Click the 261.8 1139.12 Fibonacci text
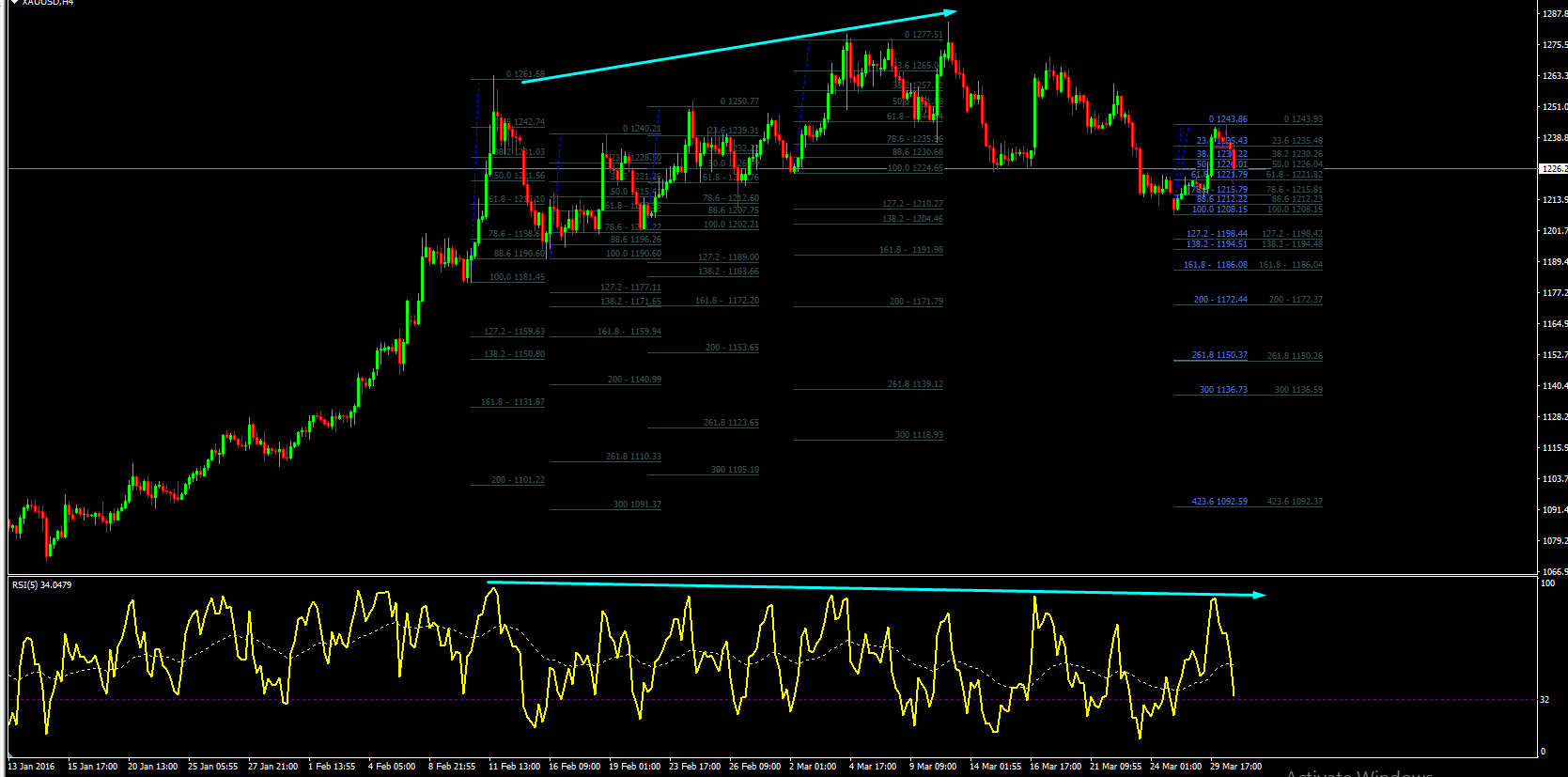1568x777 pixels. pyautogui.click(x=915, y=384)
